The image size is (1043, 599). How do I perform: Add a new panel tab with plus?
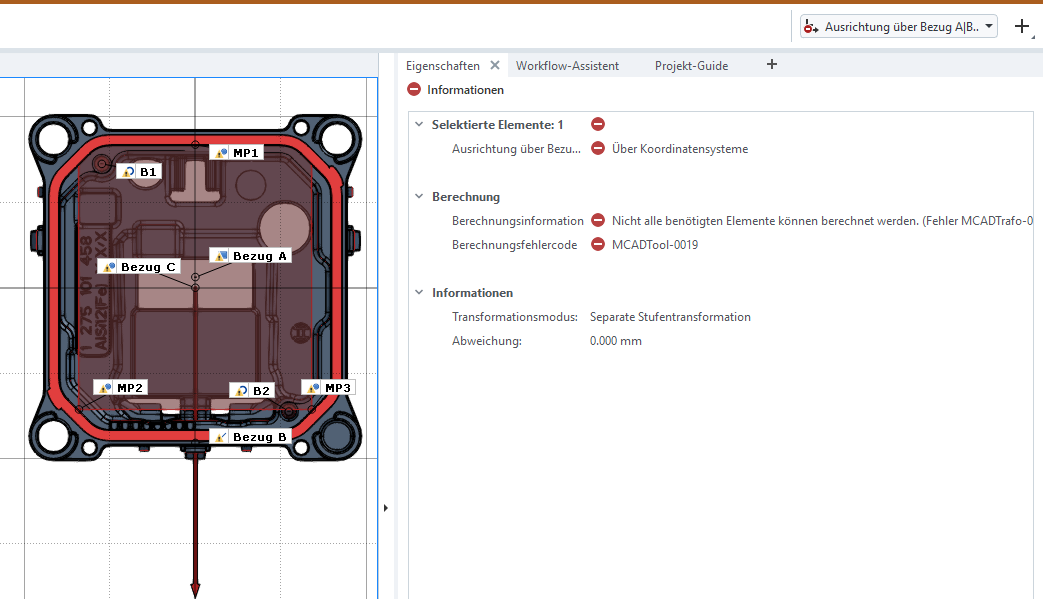771,65
